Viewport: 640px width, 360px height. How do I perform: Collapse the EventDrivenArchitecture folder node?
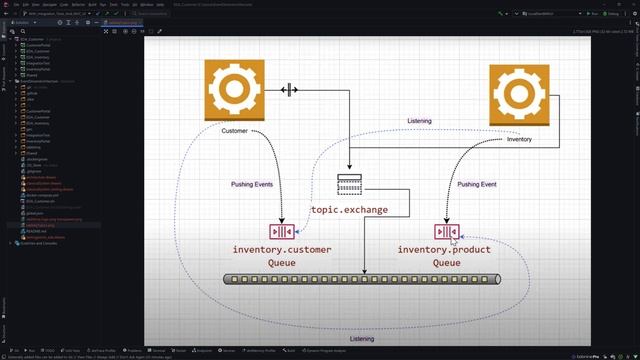click(11, 81)
